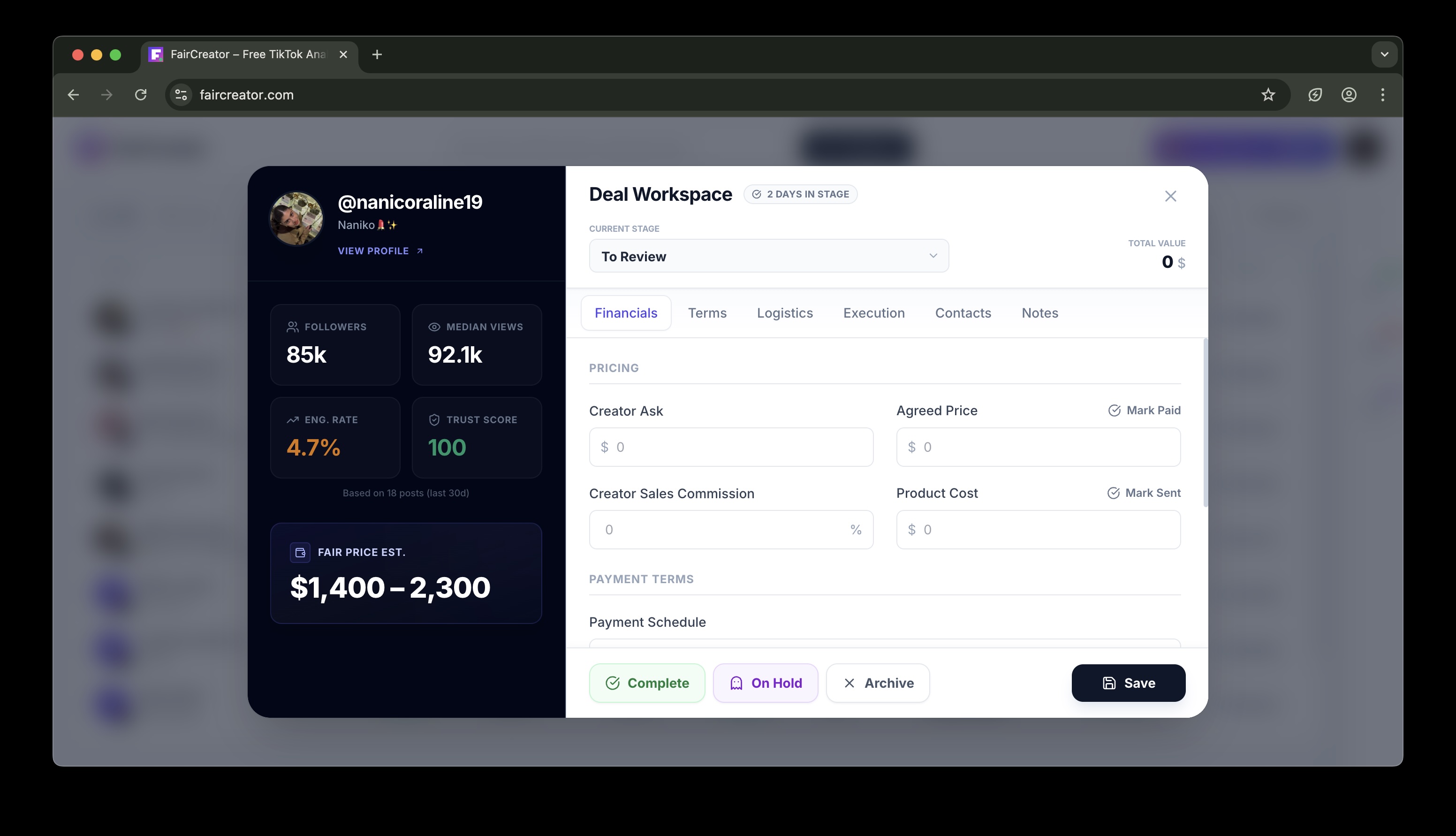Switch to the Contacts tab
Image resolution: width=1456 pixels, height=836 pixels.
[x=963, y=313]
